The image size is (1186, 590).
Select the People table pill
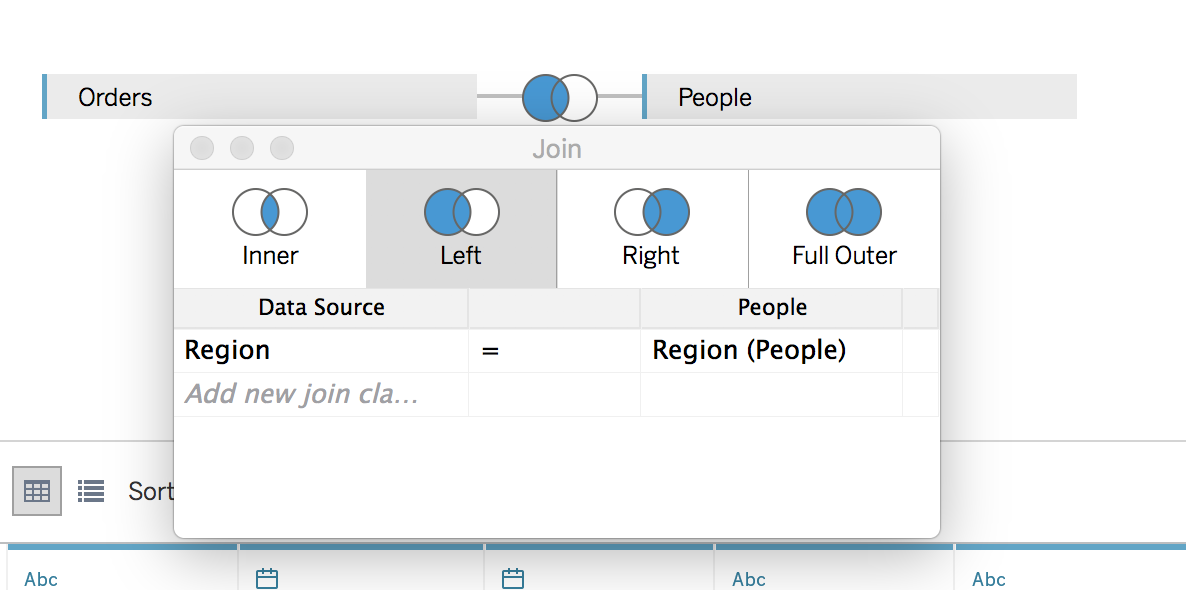click(860, 97)
